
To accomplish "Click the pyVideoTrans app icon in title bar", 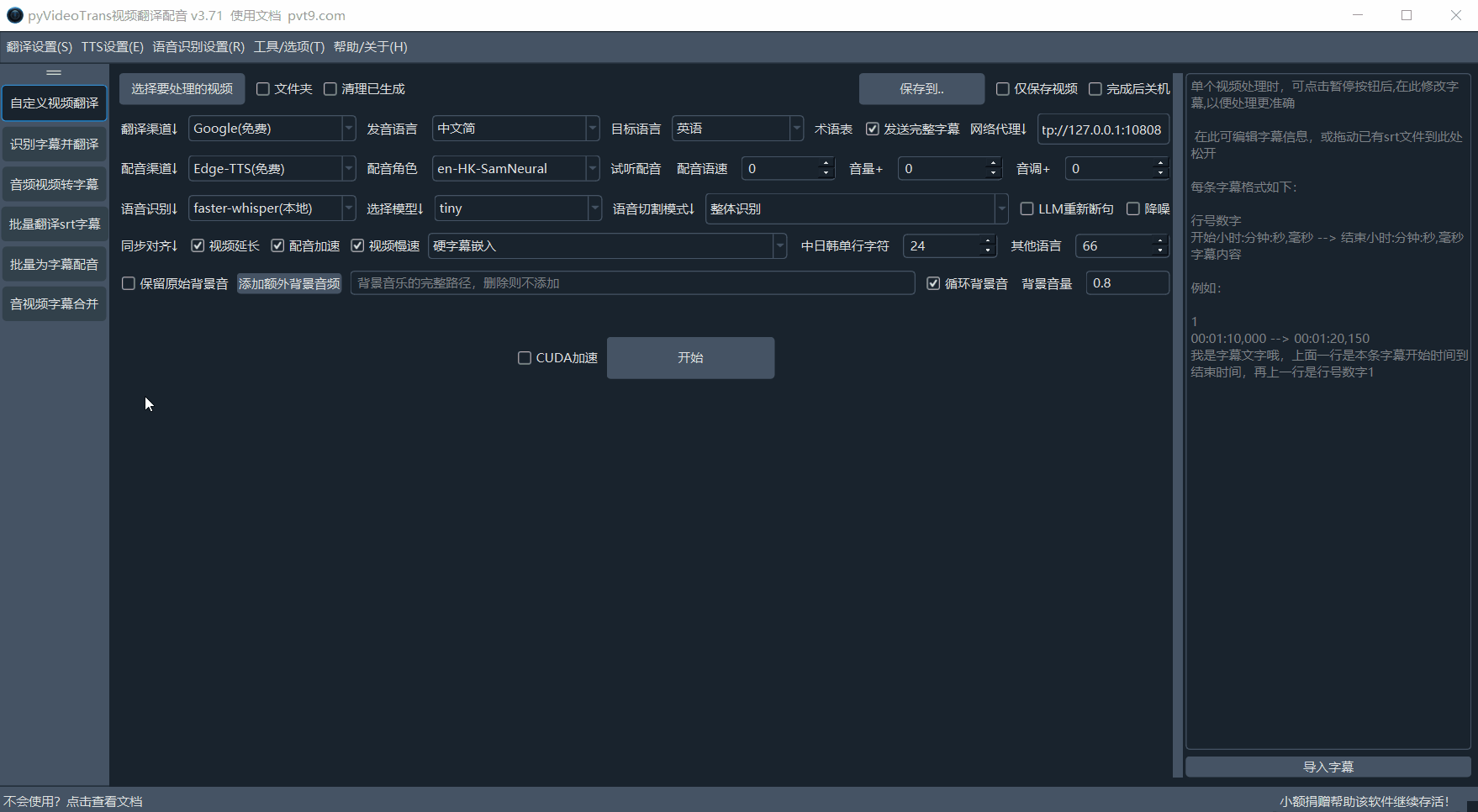I will point(14,15).
